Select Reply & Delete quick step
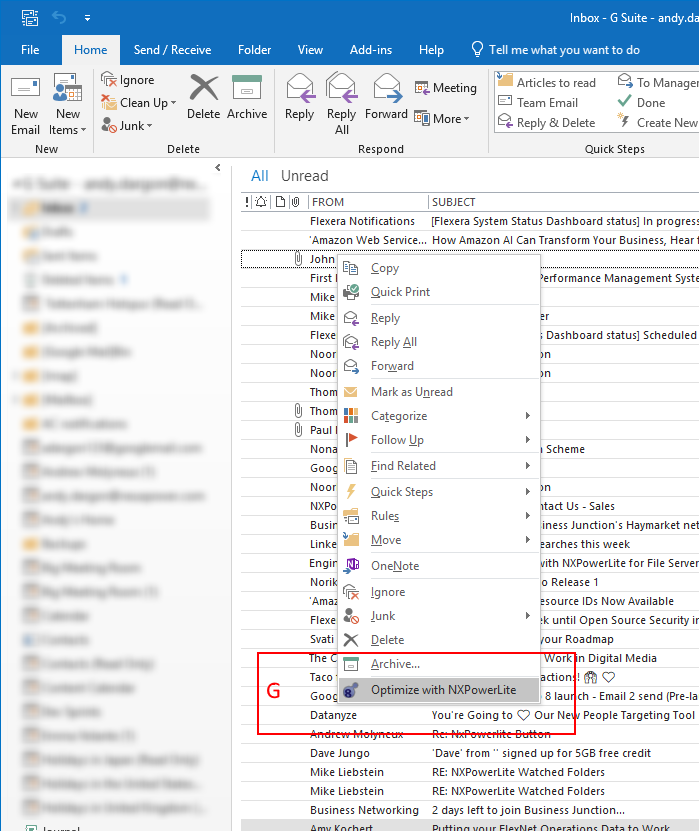 point(546,123)
